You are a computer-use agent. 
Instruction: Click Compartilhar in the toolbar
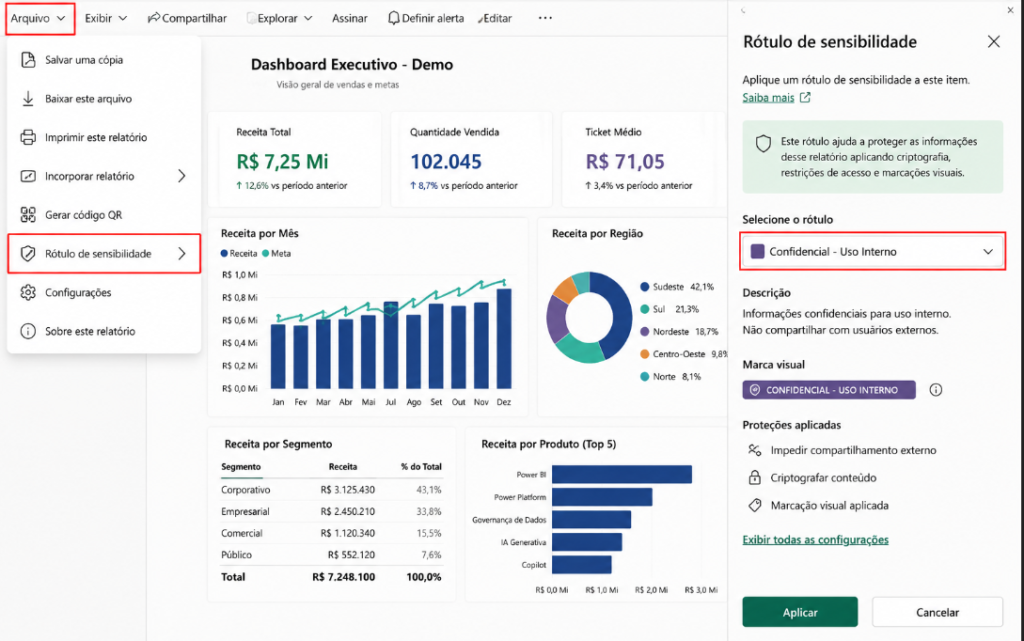tap(187, 18)
